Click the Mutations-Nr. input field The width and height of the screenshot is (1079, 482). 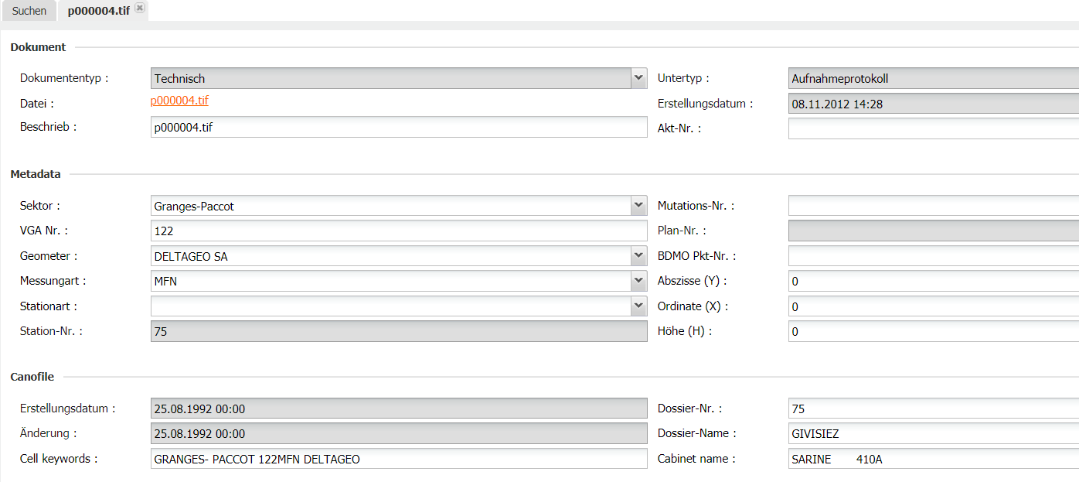(933, 206)
